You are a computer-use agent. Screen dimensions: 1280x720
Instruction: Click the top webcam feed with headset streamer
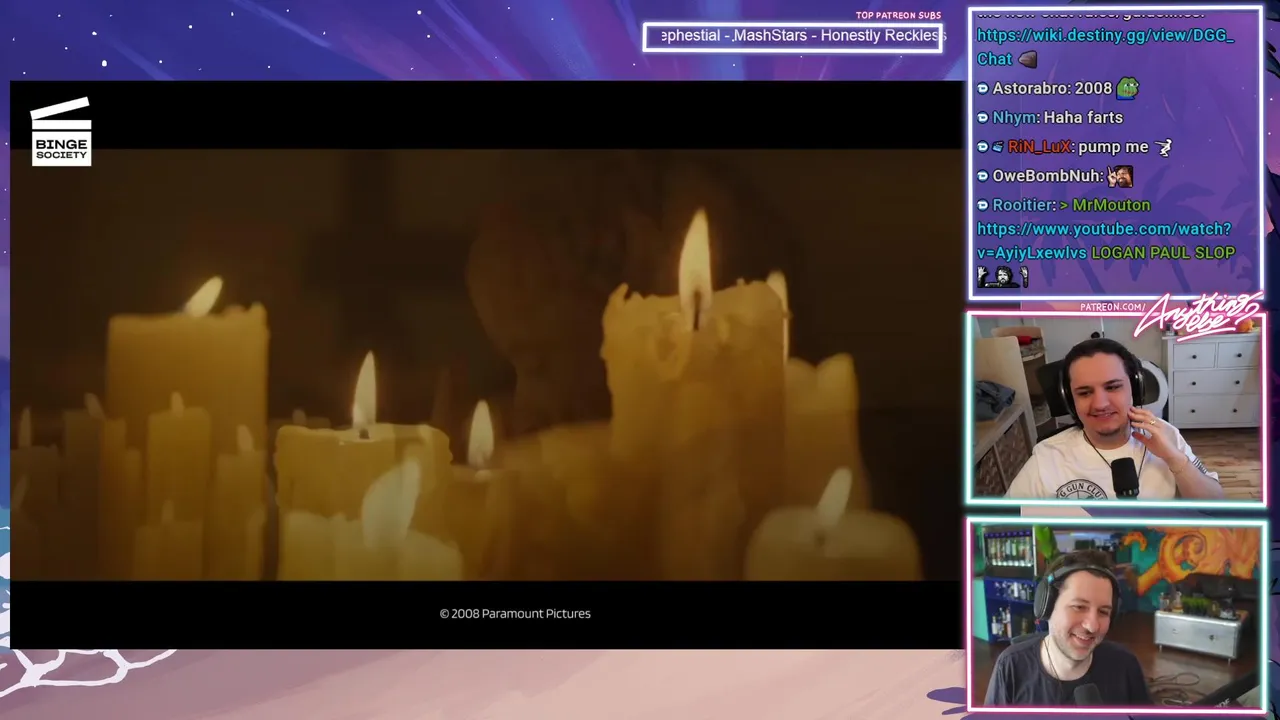[1115, 408]
